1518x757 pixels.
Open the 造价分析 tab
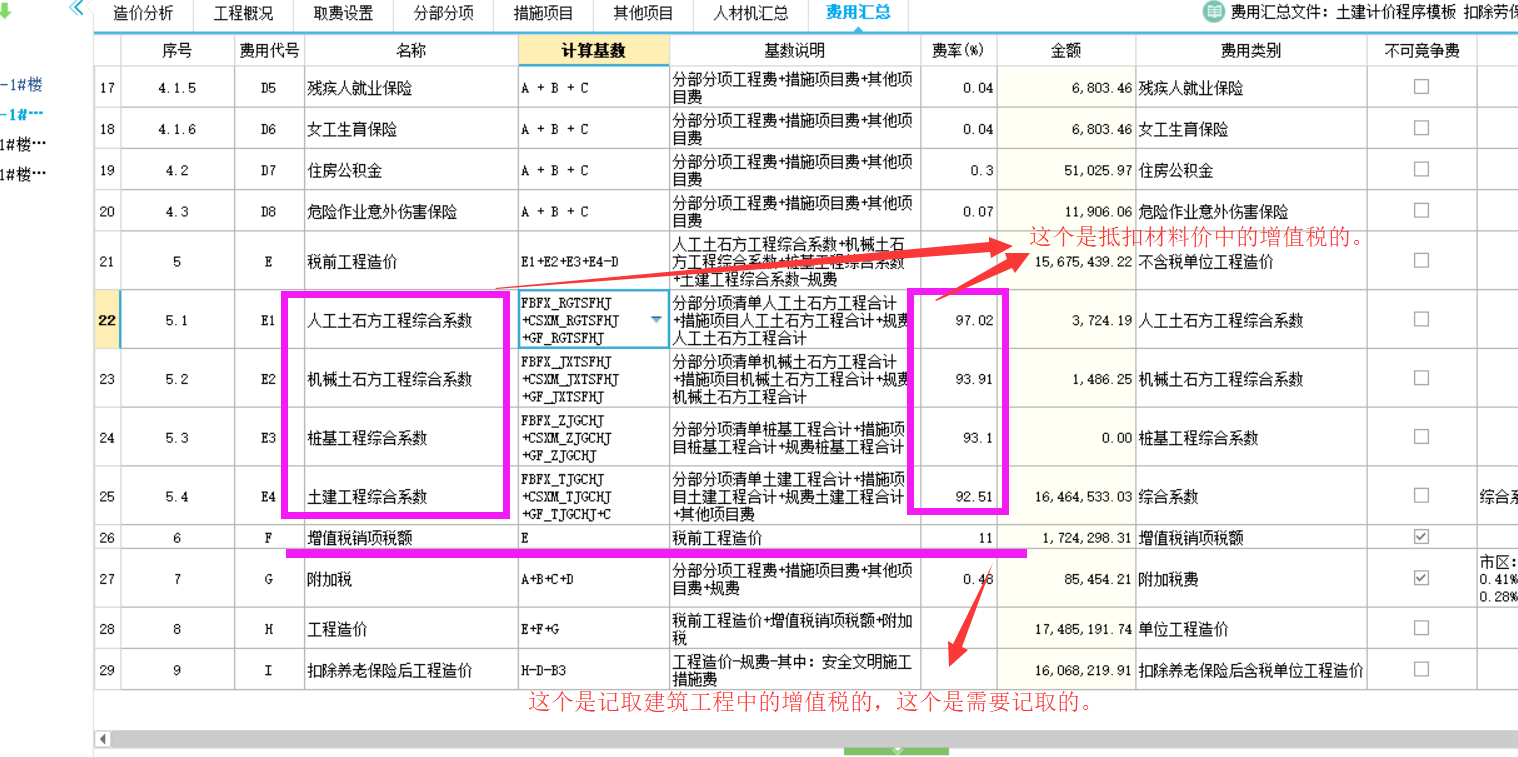(143, 14)
